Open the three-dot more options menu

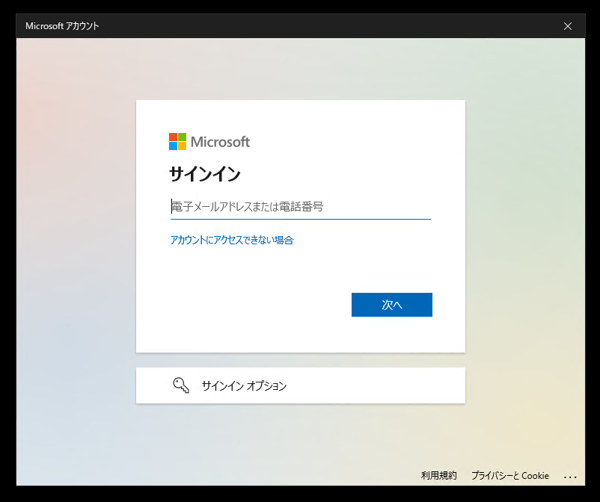pyautogui.click(x=570, y=477)
